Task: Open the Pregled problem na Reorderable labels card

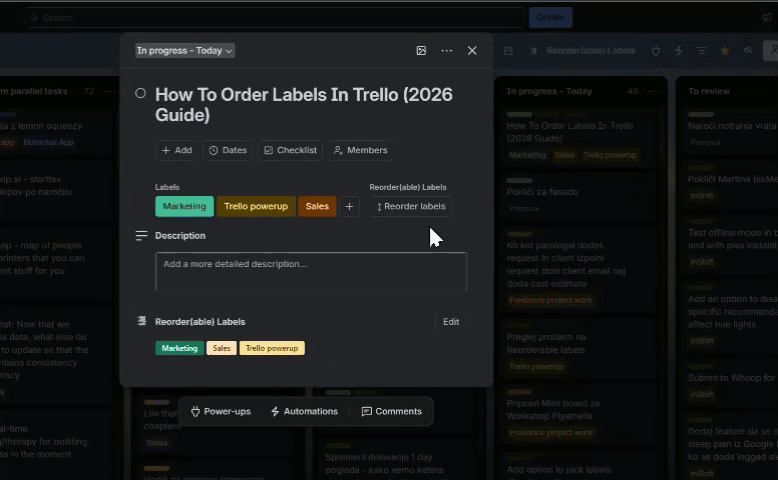Action: pos(579,348)
